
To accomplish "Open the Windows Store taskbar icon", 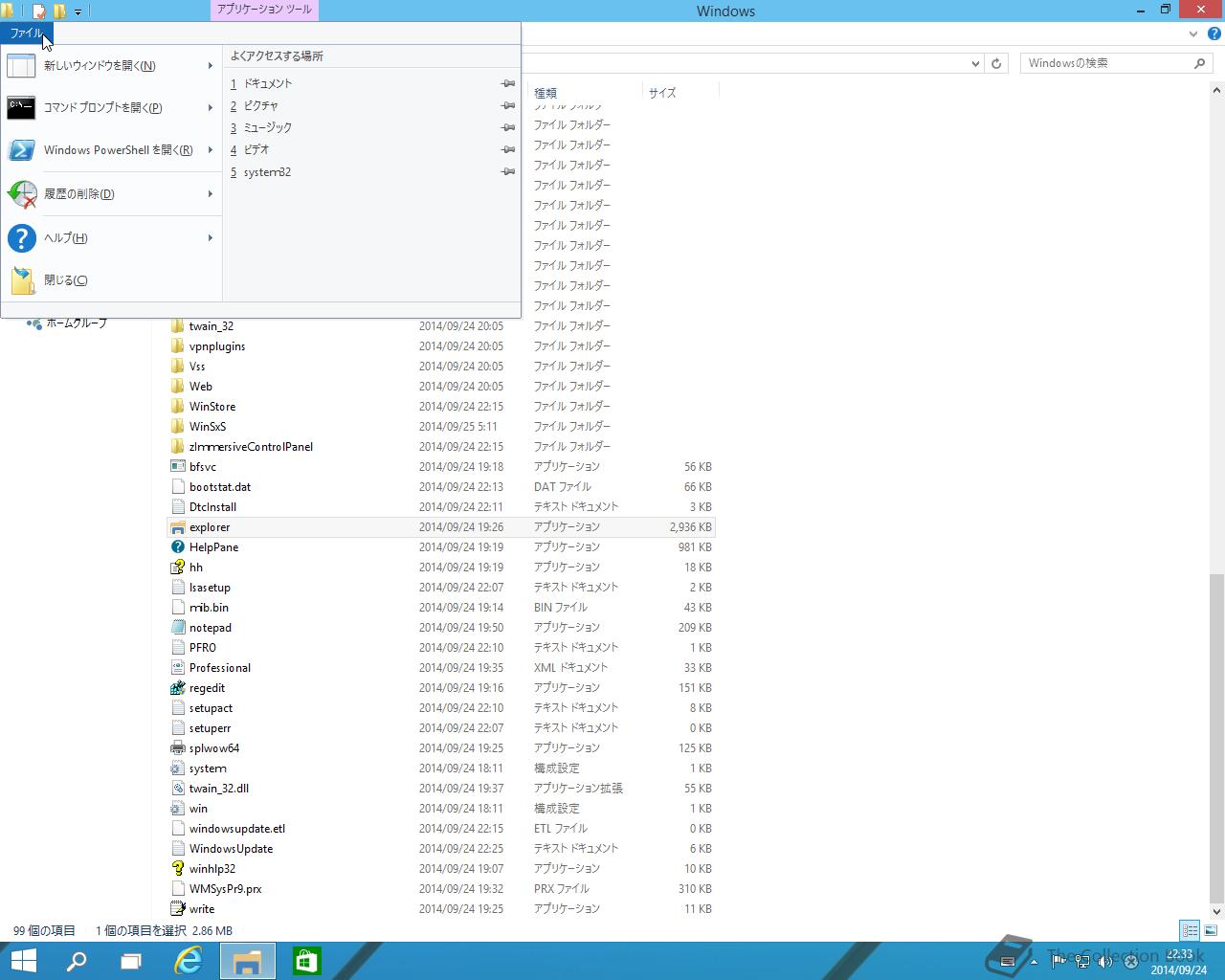I will click(306, 961).
